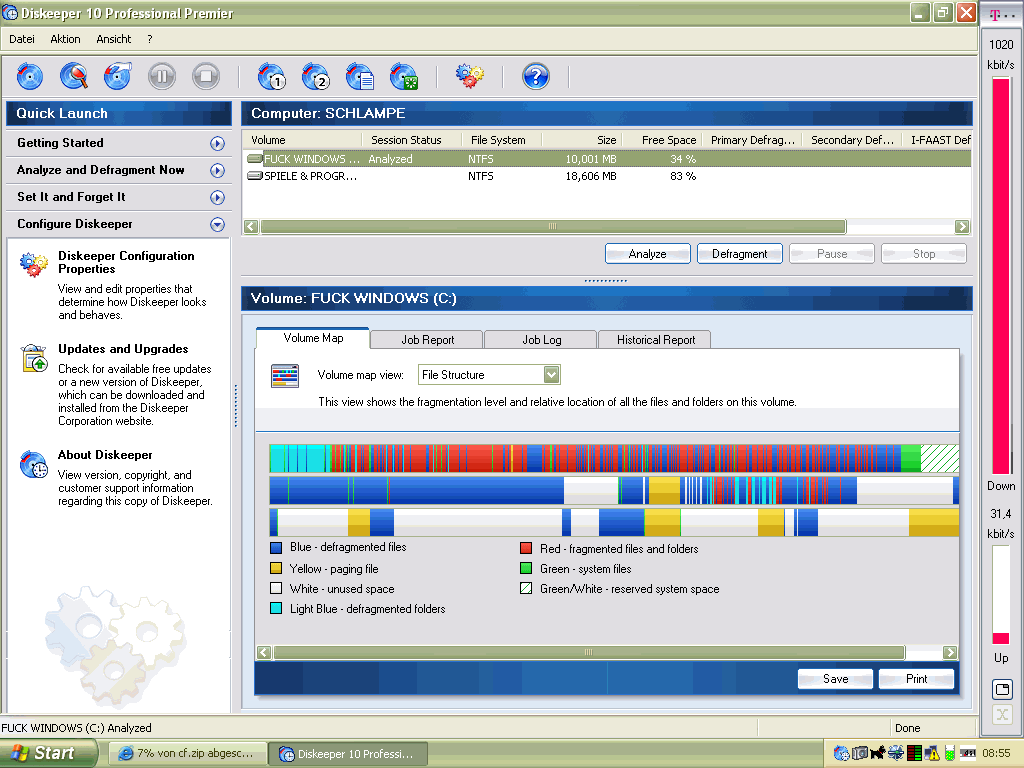1024x768 pixels.
Task: Click the window icon below the Up meter
Action: (x=1002, y=689)
